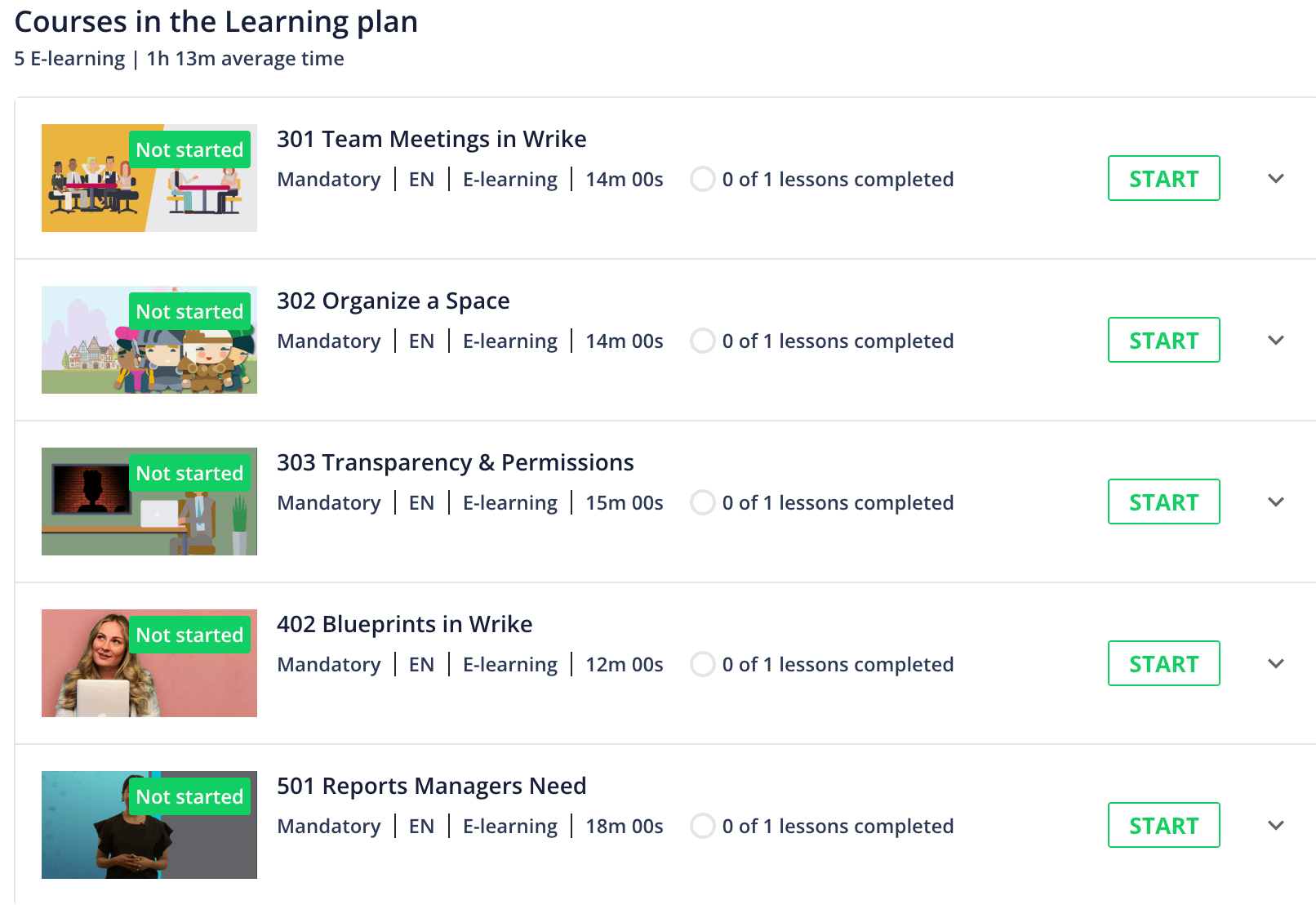The image size is (1316, 905).
Task: Expand the 402 Blueprints in Wrike row
Action: (1274, 663)
